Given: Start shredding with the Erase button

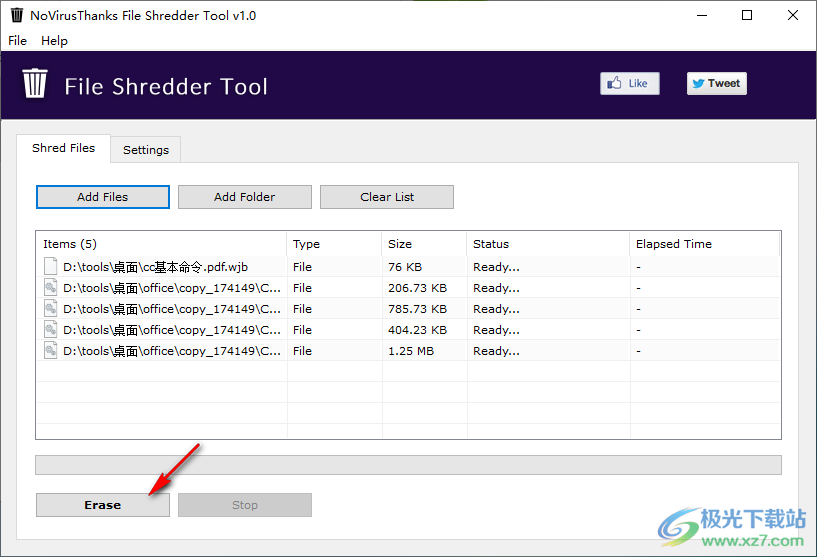Looking at the screenshot, I should (x=103, y=505).
